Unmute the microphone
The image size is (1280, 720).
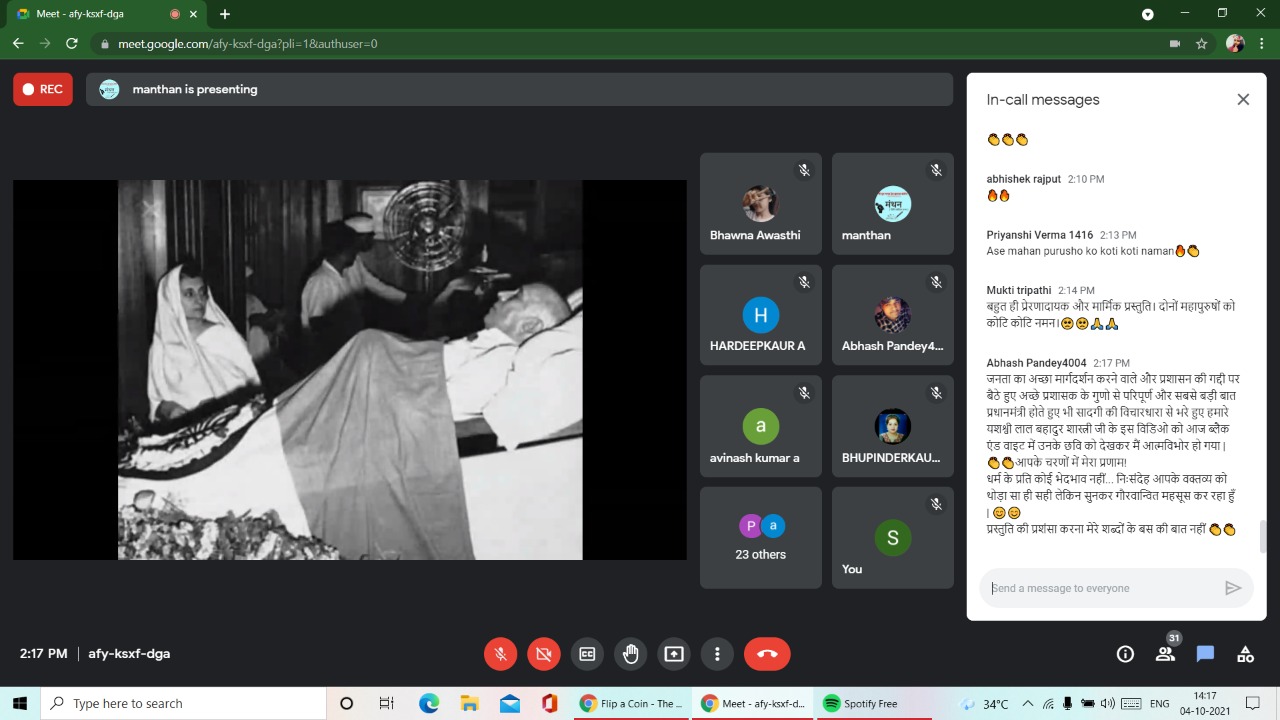click(x=500, y=654)
